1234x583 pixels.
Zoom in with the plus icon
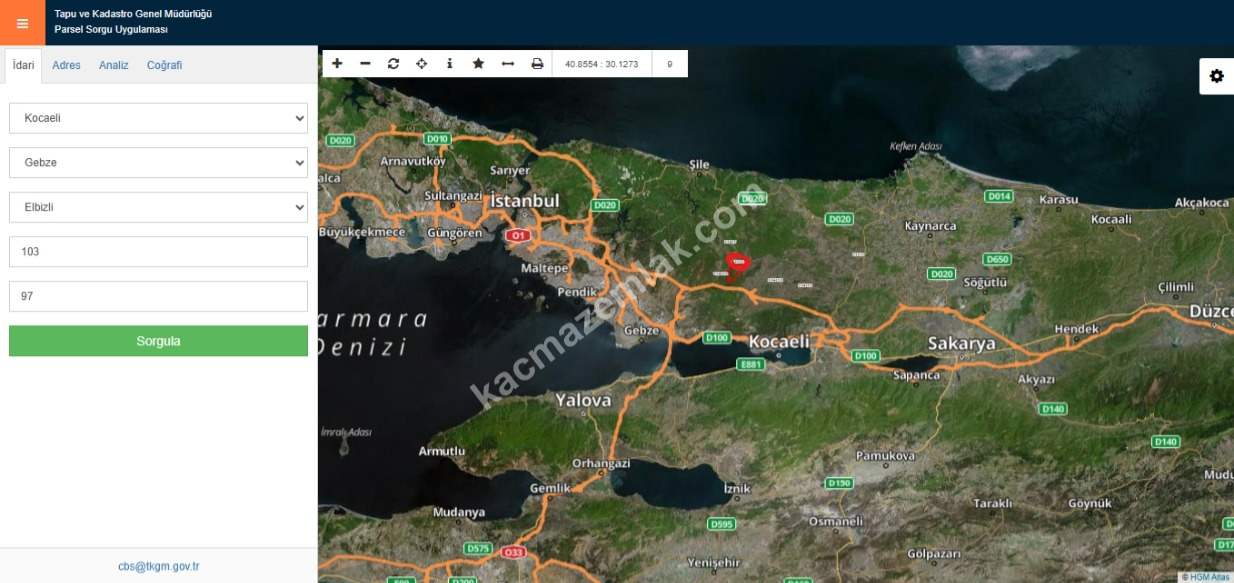(x=337, y=64)
